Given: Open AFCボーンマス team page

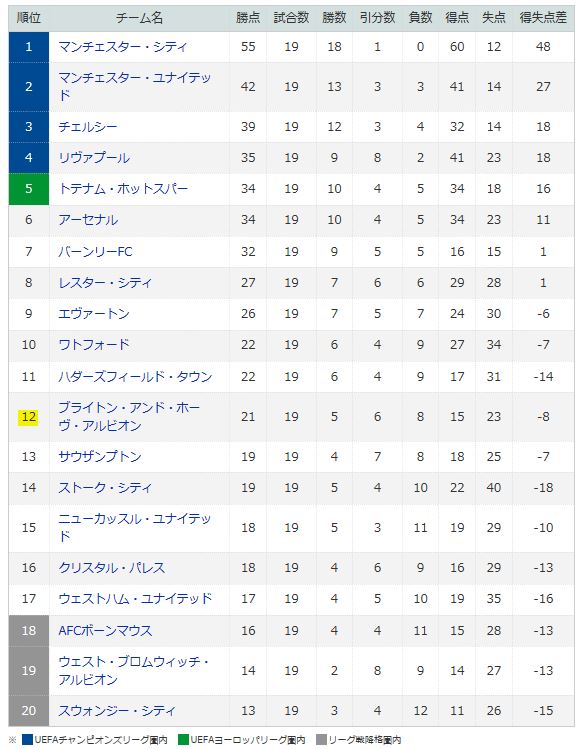Looking at the screenshot, I should pyautogui.click(x=105, y=631).
